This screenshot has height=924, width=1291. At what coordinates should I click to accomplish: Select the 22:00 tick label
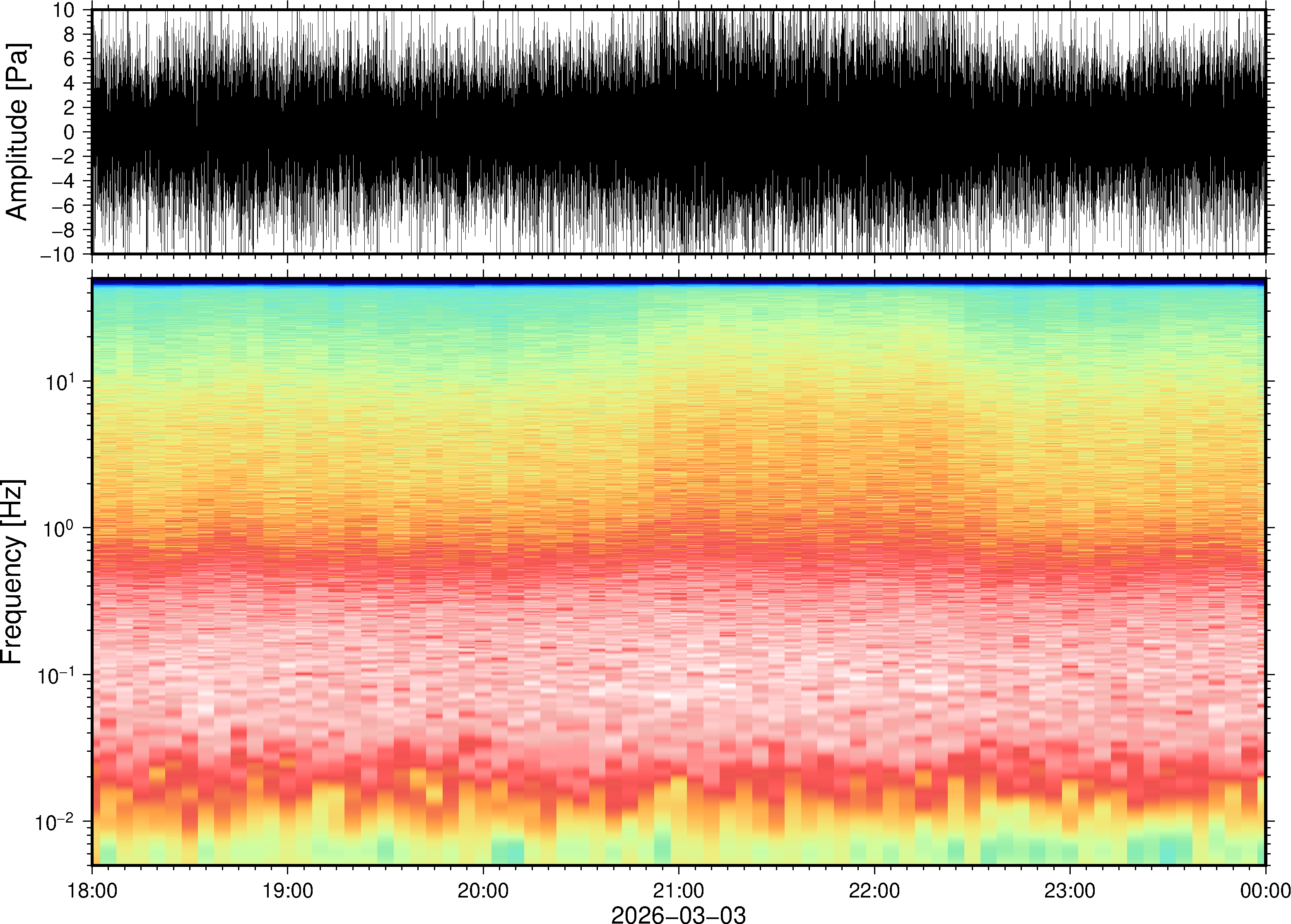click(x=874, y=890)
